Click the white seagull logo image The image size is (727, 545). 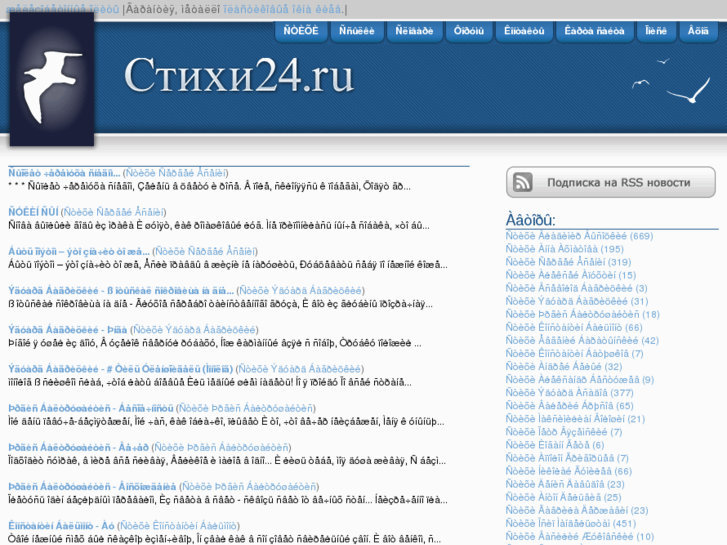tap(52, 79)
